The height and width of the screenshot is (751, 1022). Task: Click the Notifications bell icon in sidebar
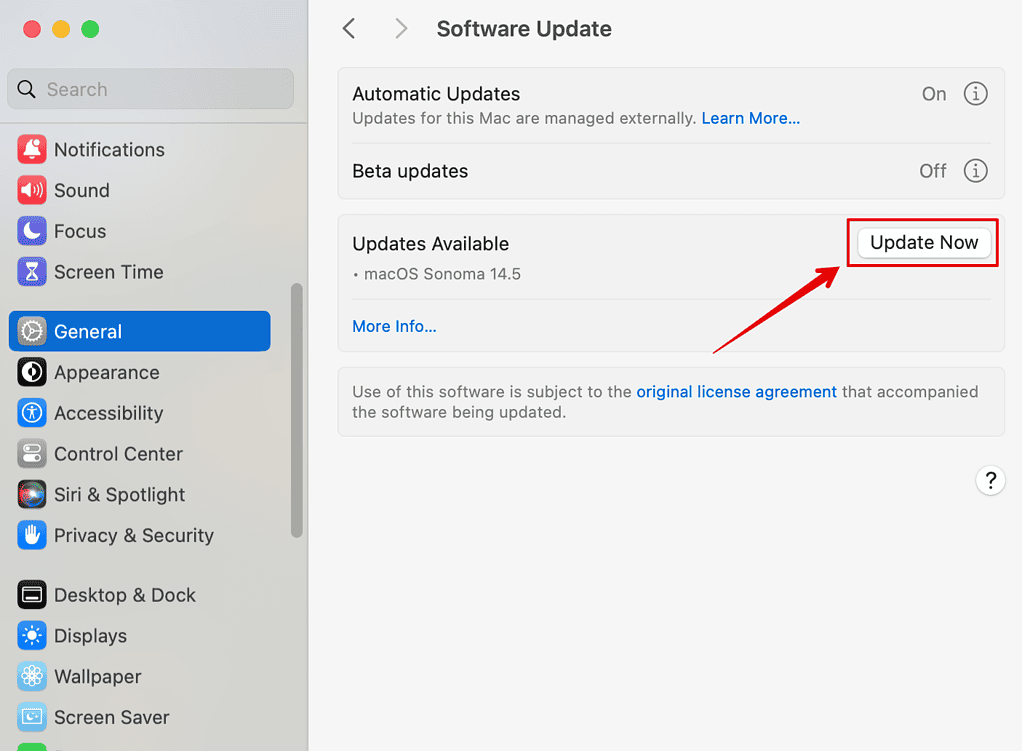32,150
